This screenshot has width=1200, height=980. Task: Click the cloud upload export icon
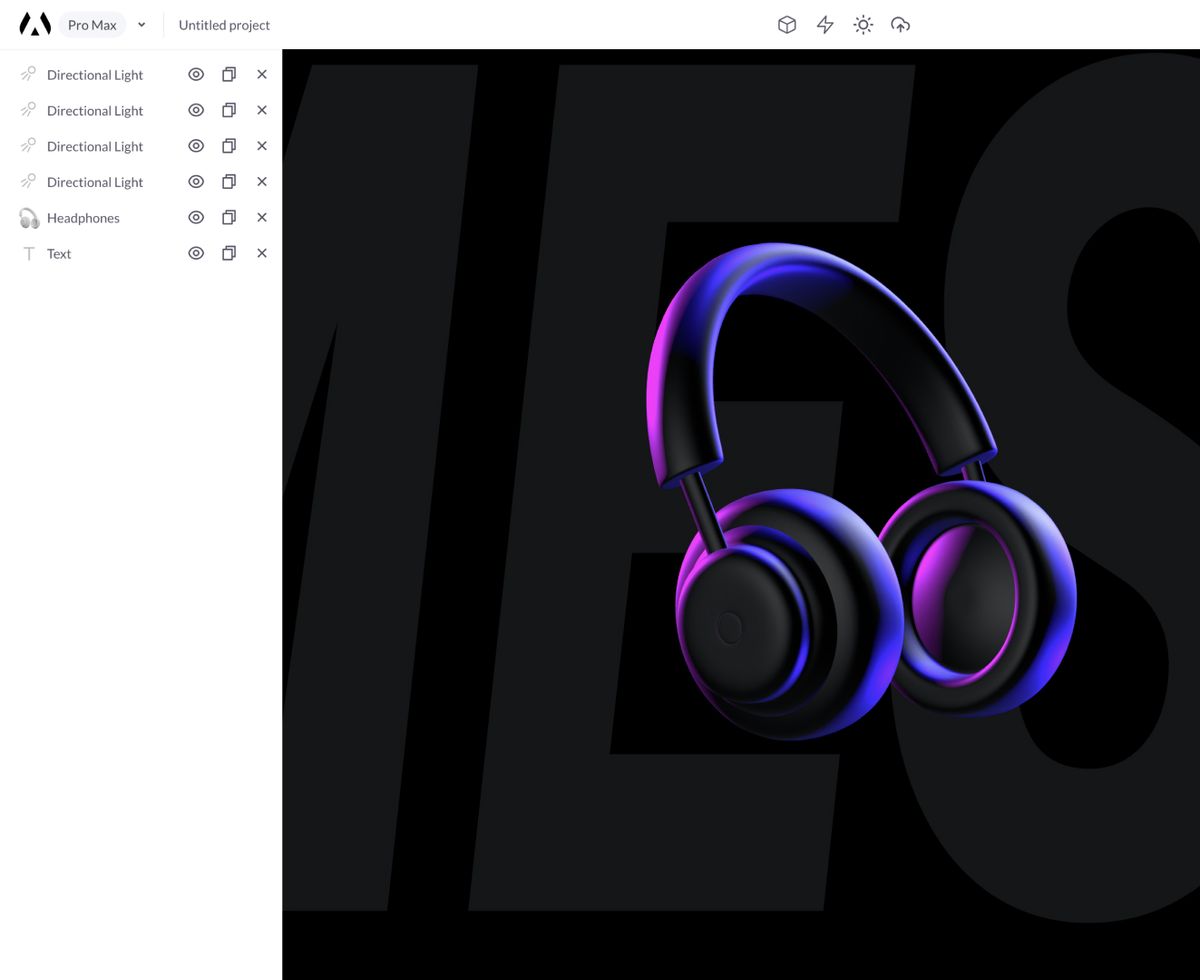(901, 25)
